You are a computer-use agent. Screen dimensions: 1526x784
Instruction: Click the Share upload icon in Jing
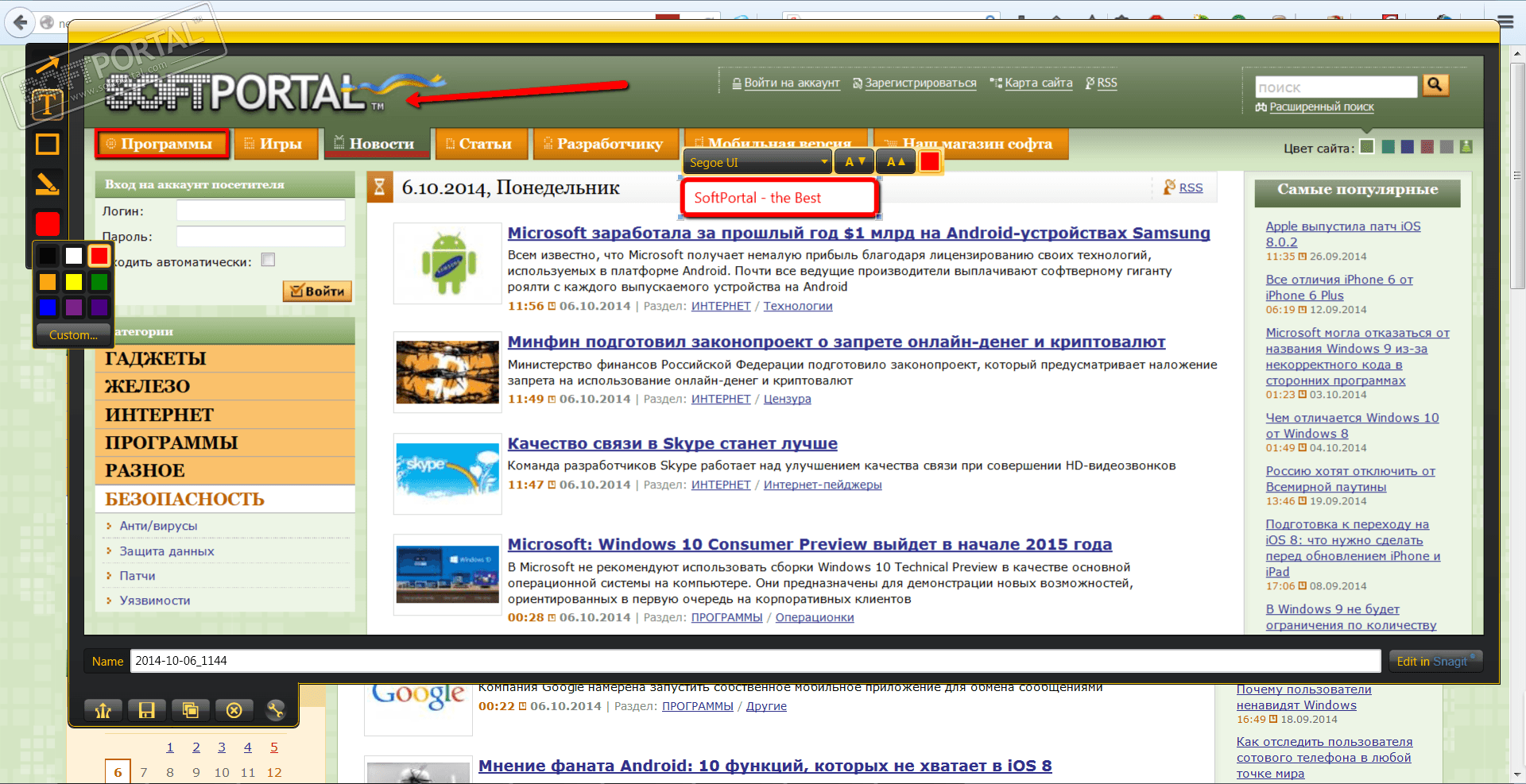103,710
